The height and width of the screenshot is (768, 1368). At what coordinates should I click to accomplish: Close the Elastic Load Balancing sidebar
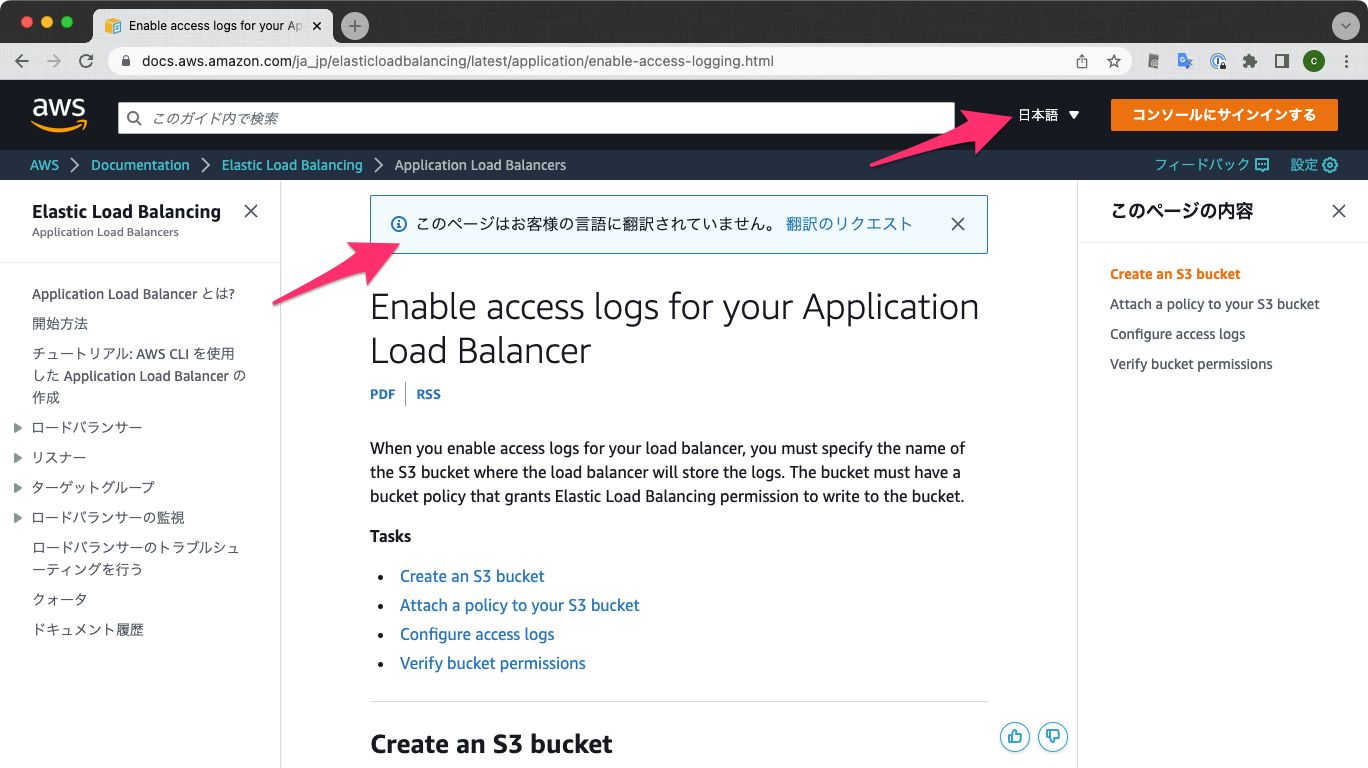[251, 211]
